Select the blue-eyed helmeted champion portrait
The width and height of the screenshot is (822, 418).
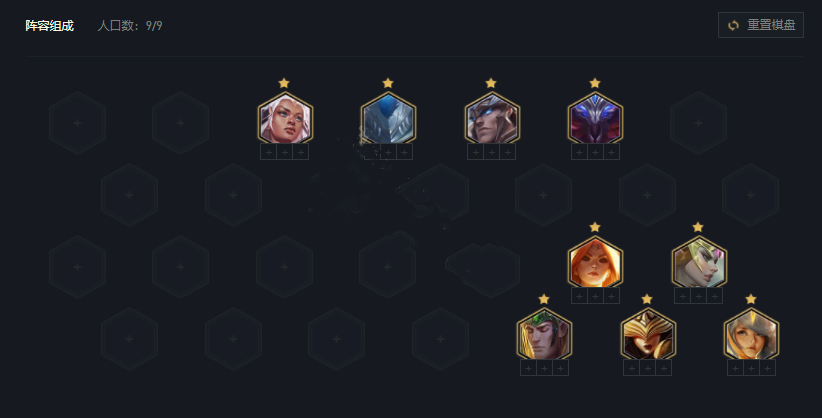(x=492, y=119)
